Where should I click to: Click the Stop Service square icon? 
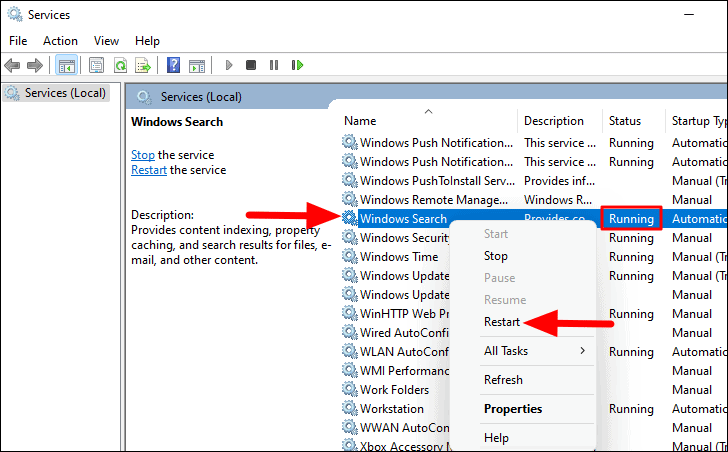click(x=251, y=65)
